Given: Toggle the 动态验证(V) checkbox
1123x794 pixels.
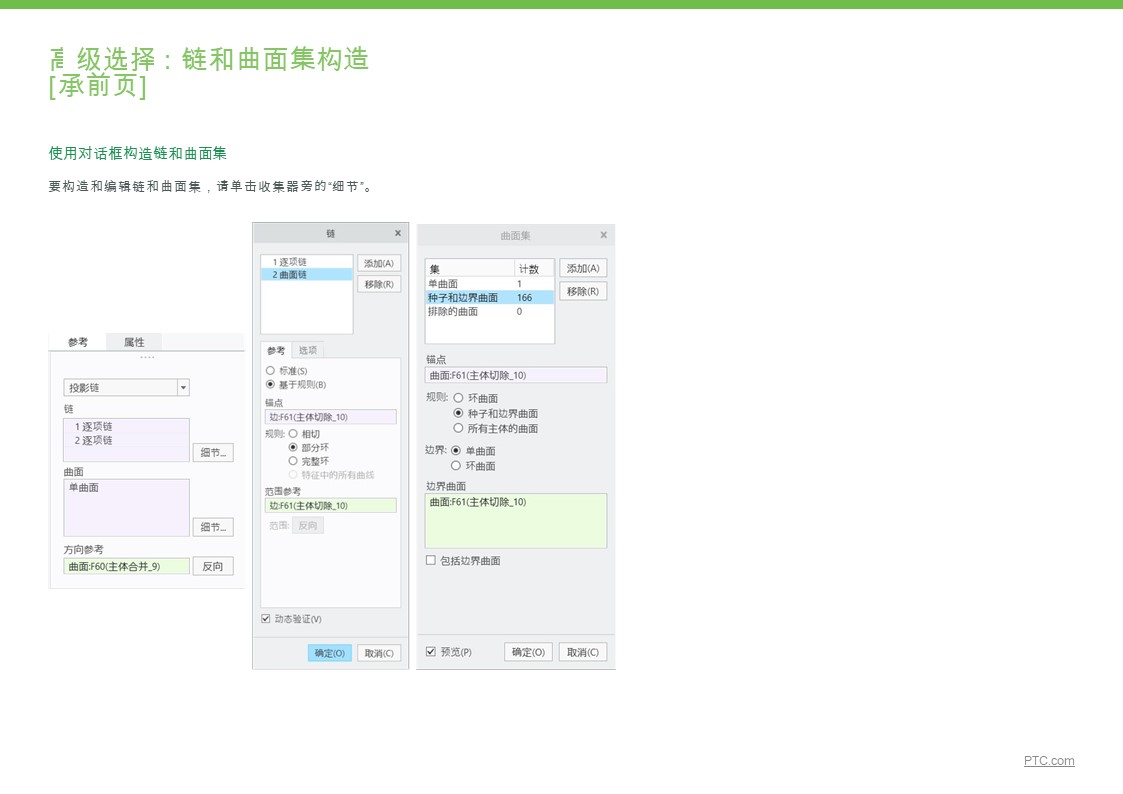Looking at the screenshot, I should tap(266, 619).
